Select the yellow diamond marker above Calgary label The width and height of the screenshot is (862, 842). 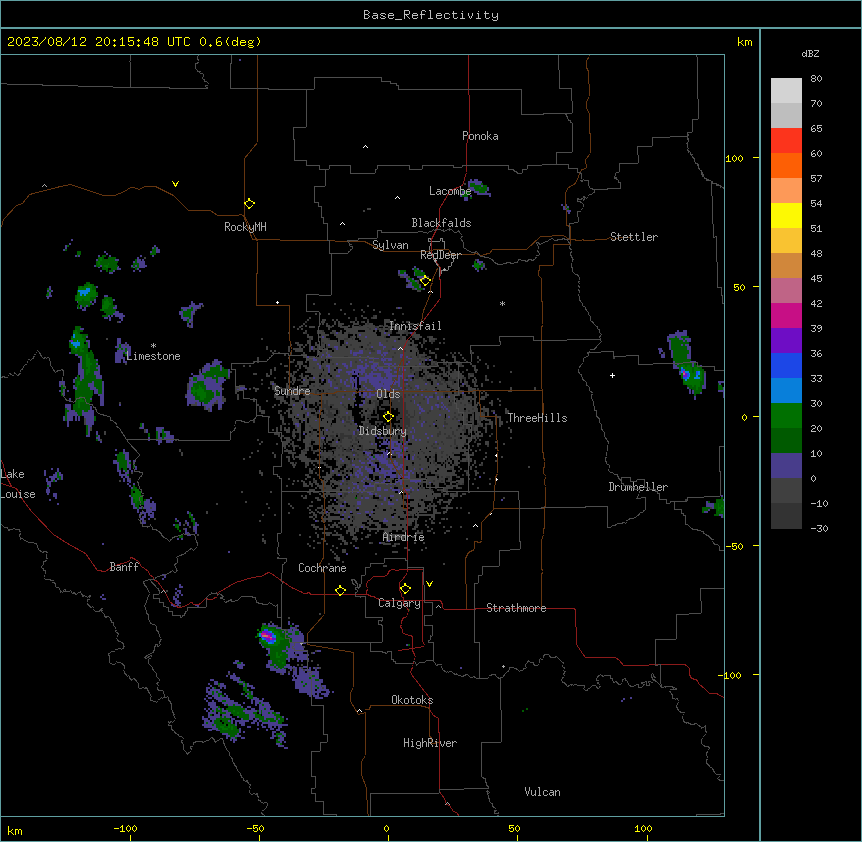pyautogui.click(x=405, y=589)
